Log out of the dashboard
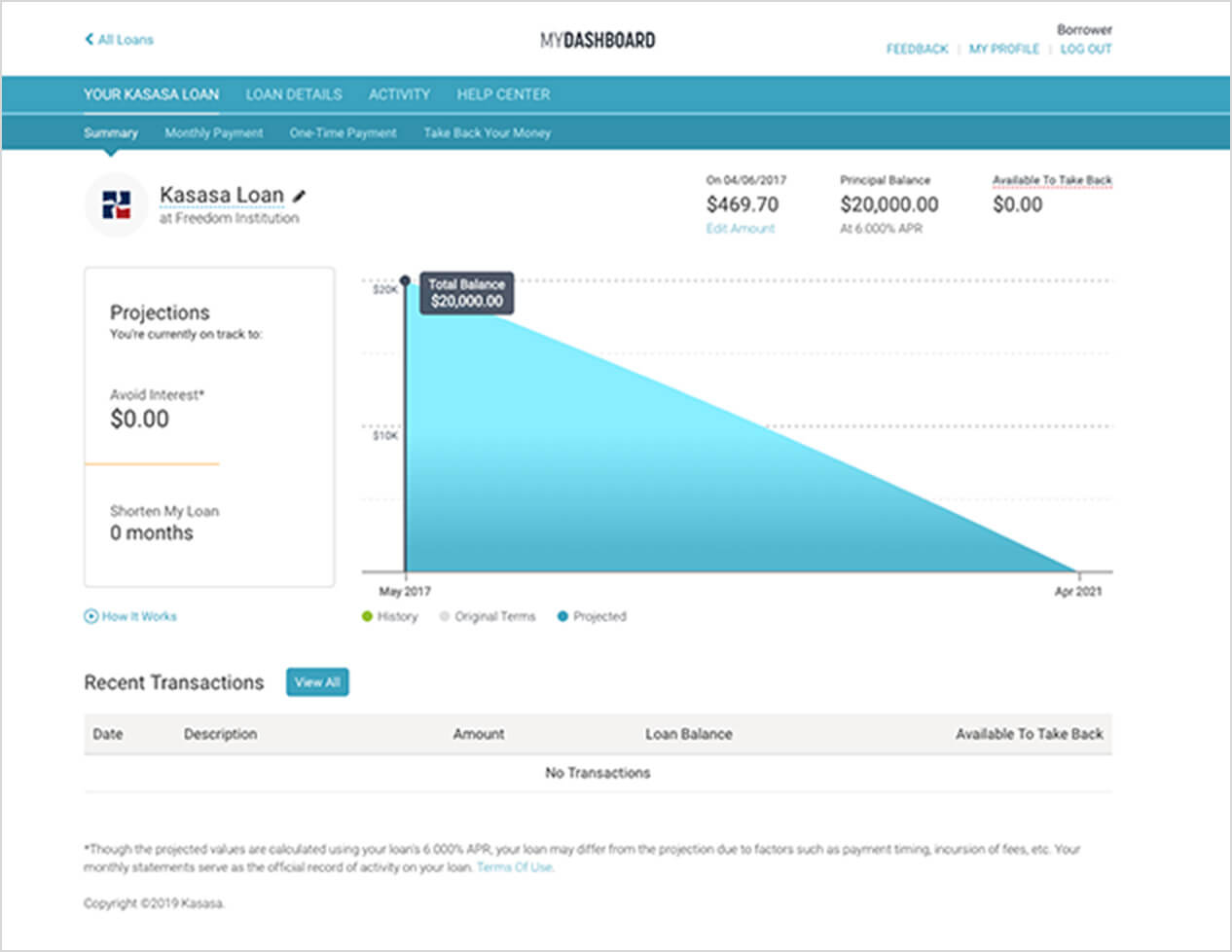The image size is (1232, 952). coord(1086,49)
